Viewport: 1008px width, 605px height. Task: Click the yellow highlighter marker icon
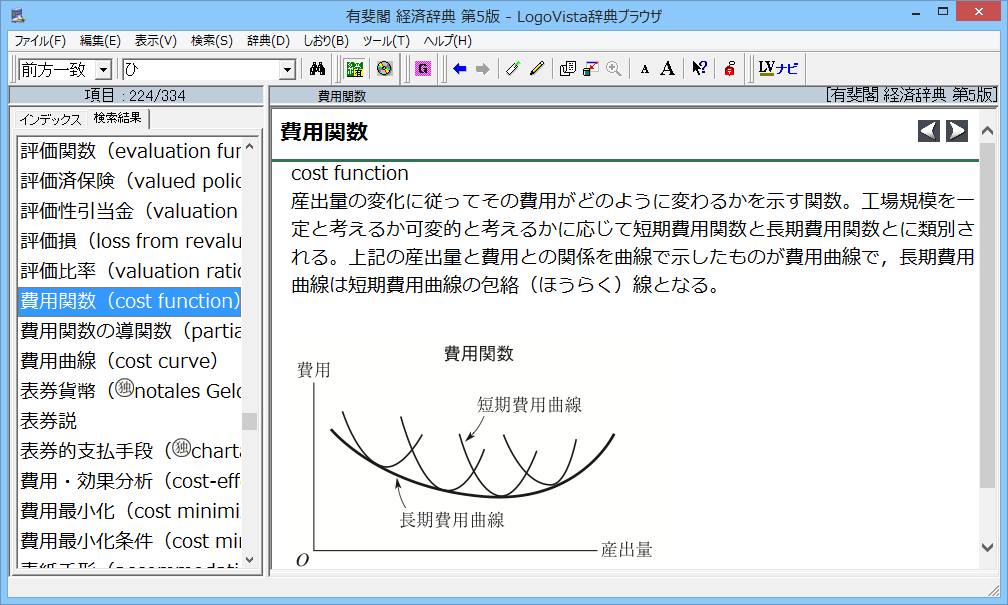[x=537, y=69]
